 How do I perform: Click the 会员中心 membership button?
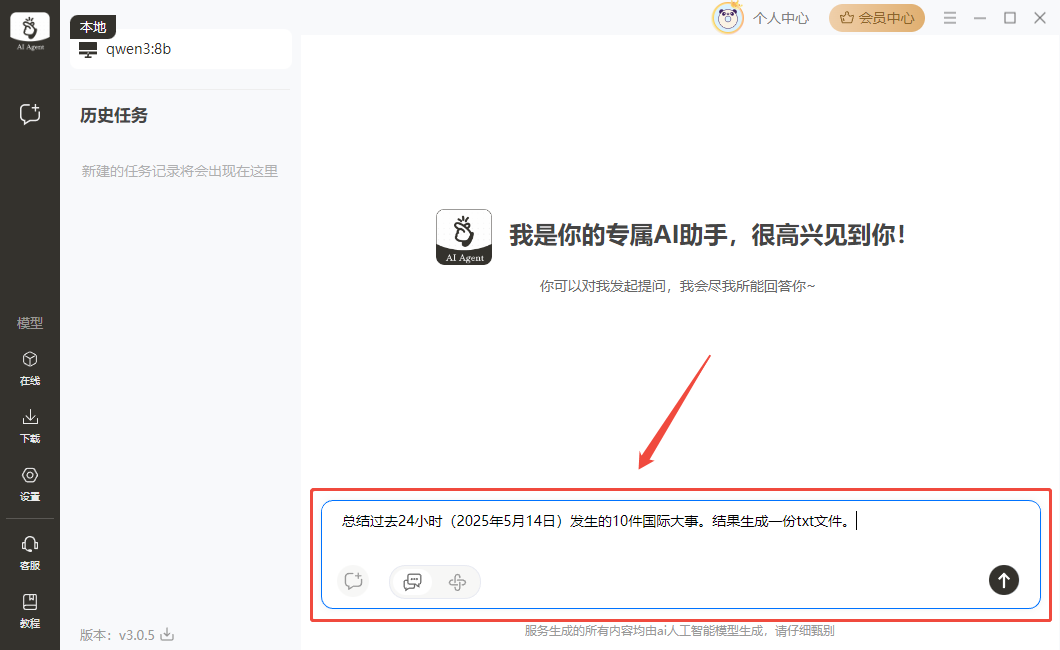tap(877, 18)
